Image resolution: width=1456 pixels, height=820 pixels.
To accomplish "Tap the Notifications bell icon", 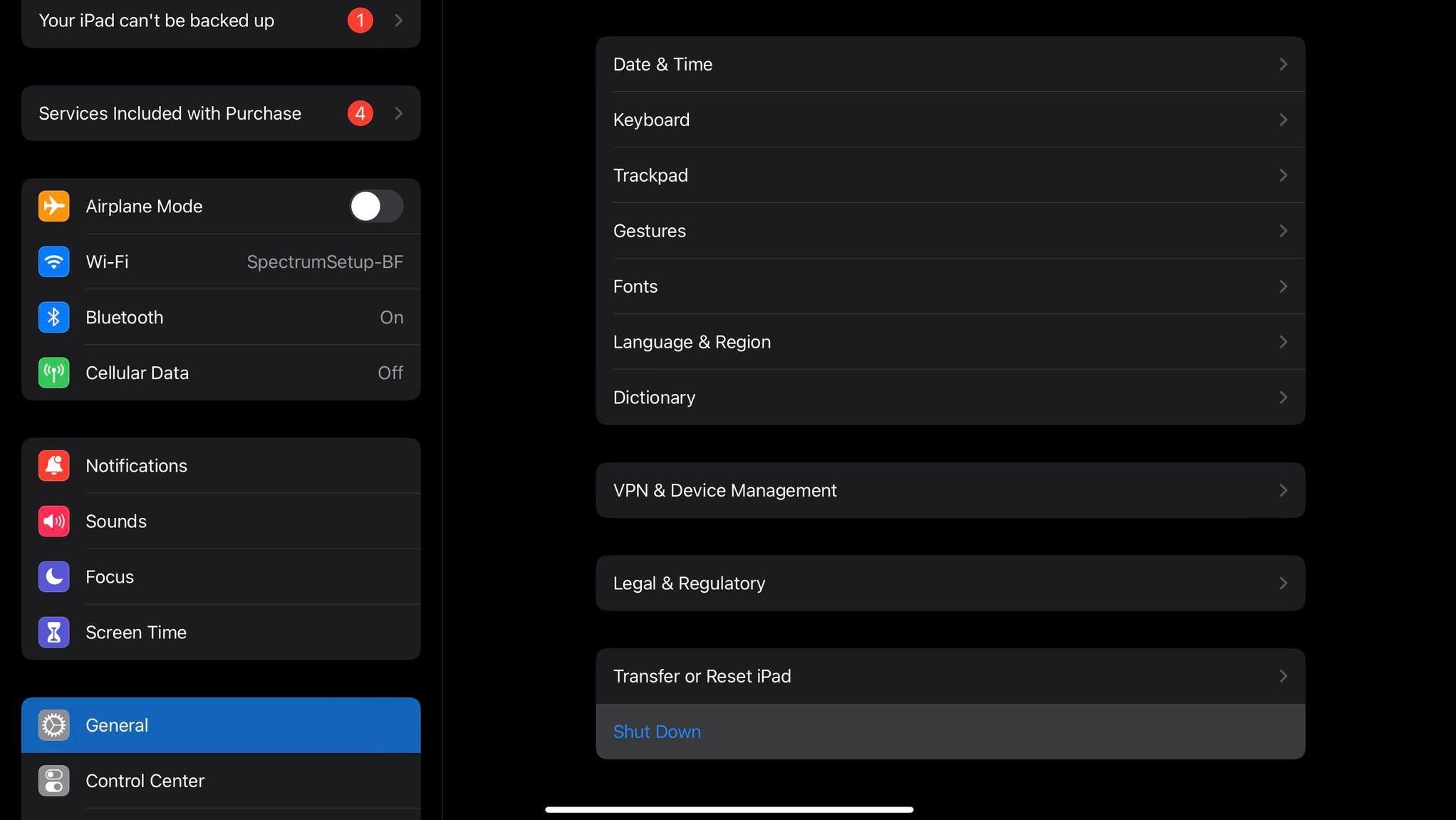I will tap(53, 465).
